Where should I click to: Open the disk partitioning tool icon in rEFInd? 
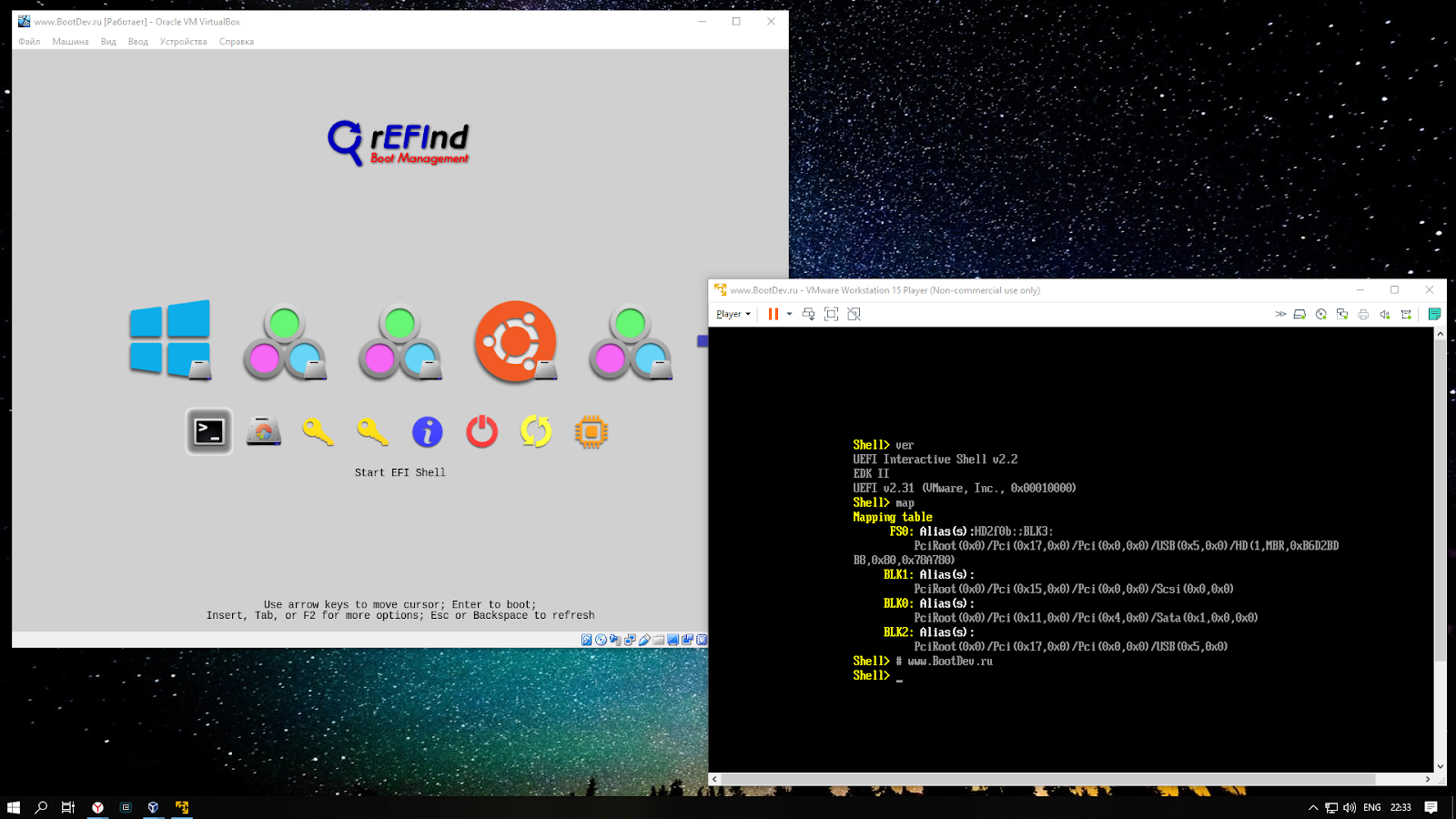264,431
